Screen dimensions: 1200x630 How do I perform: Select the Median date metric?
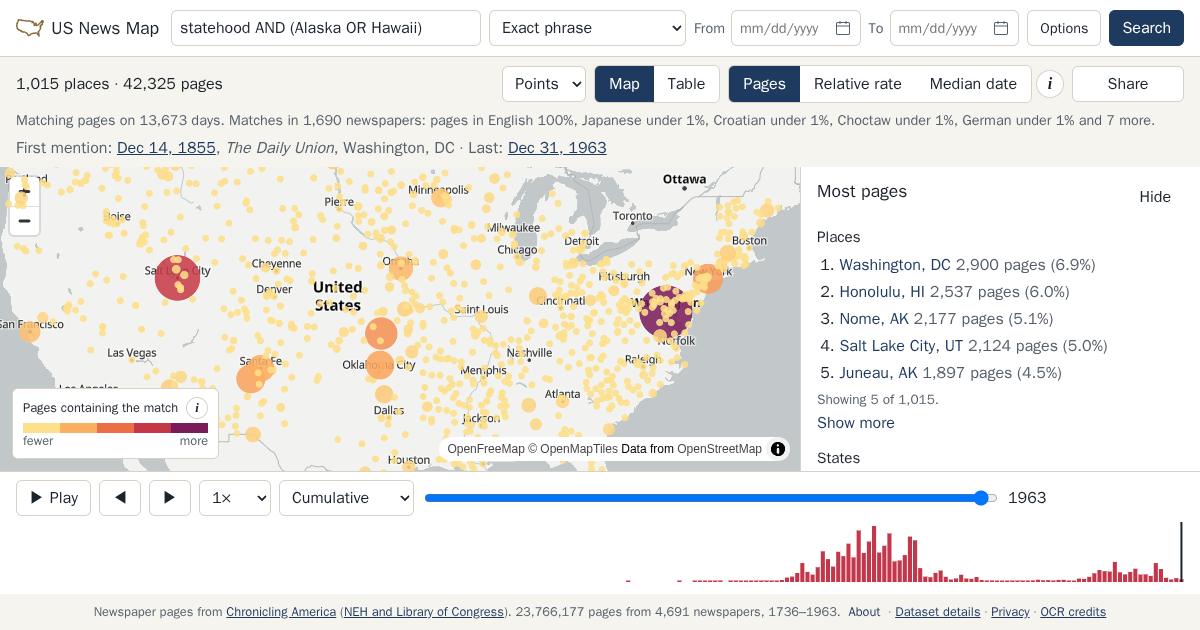(x=974, y=84)
